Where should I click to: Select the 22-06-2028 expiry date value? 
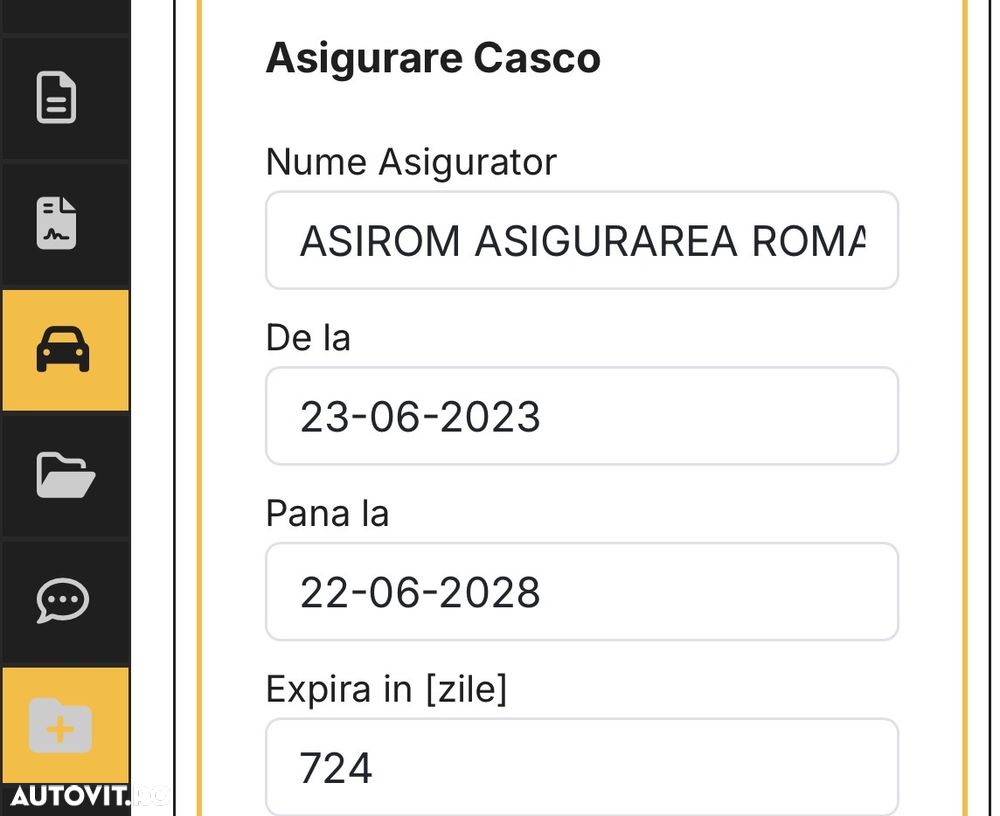pyautogui.click(x=420, y=592)
